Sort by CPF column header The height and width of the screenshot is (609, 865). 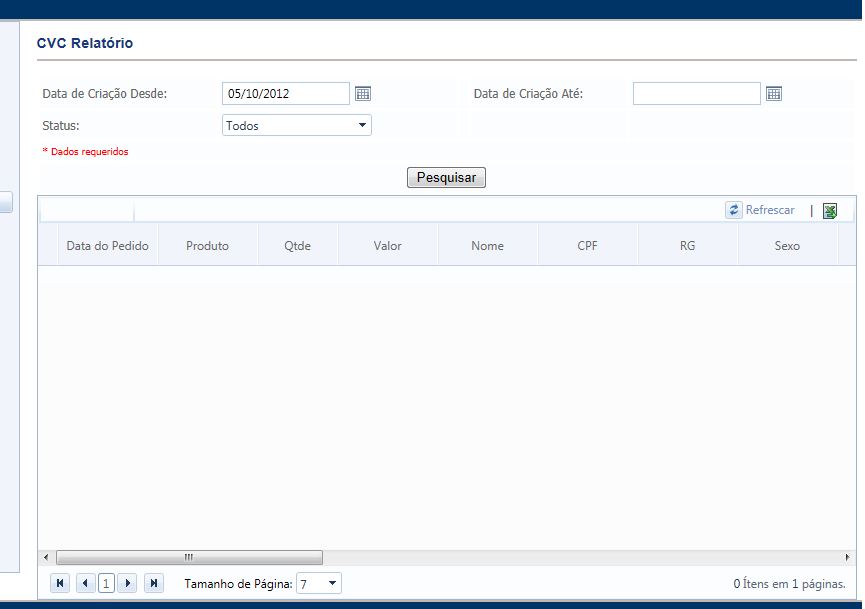pyautogui.click(x=588, y=246)
